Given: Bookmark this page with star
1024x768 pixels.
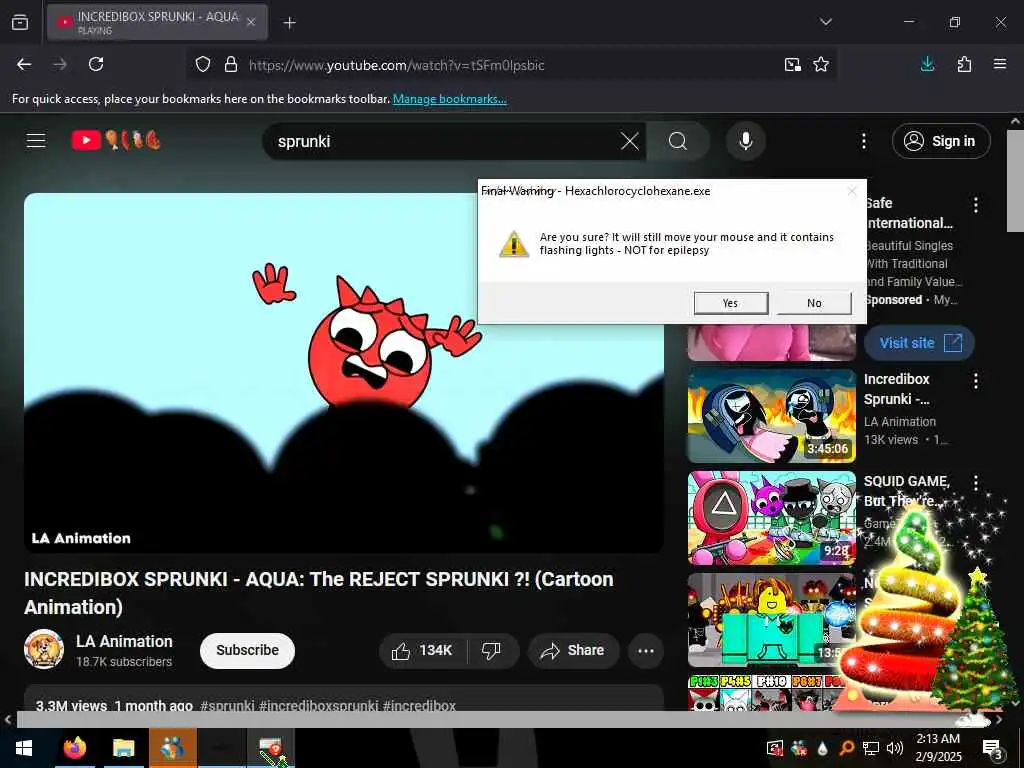Looking at the screenshot, I should coord(821,65).
